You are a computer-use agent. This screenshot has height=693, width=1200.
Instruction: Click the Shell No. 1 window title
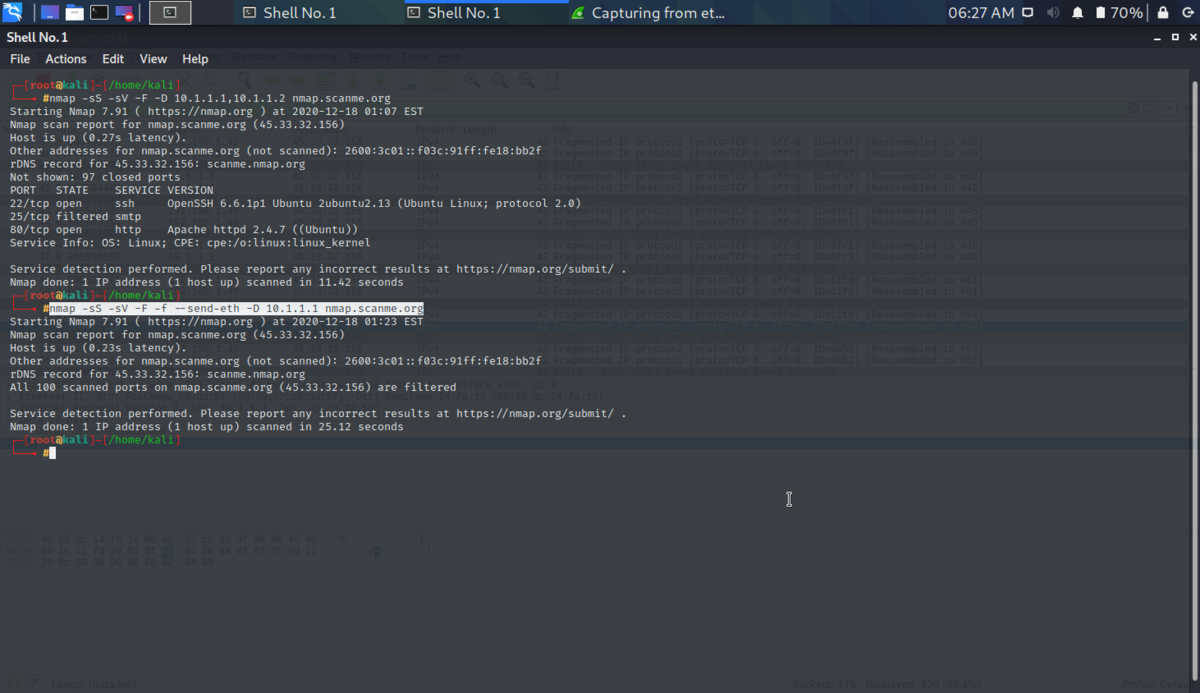point(37,37)
